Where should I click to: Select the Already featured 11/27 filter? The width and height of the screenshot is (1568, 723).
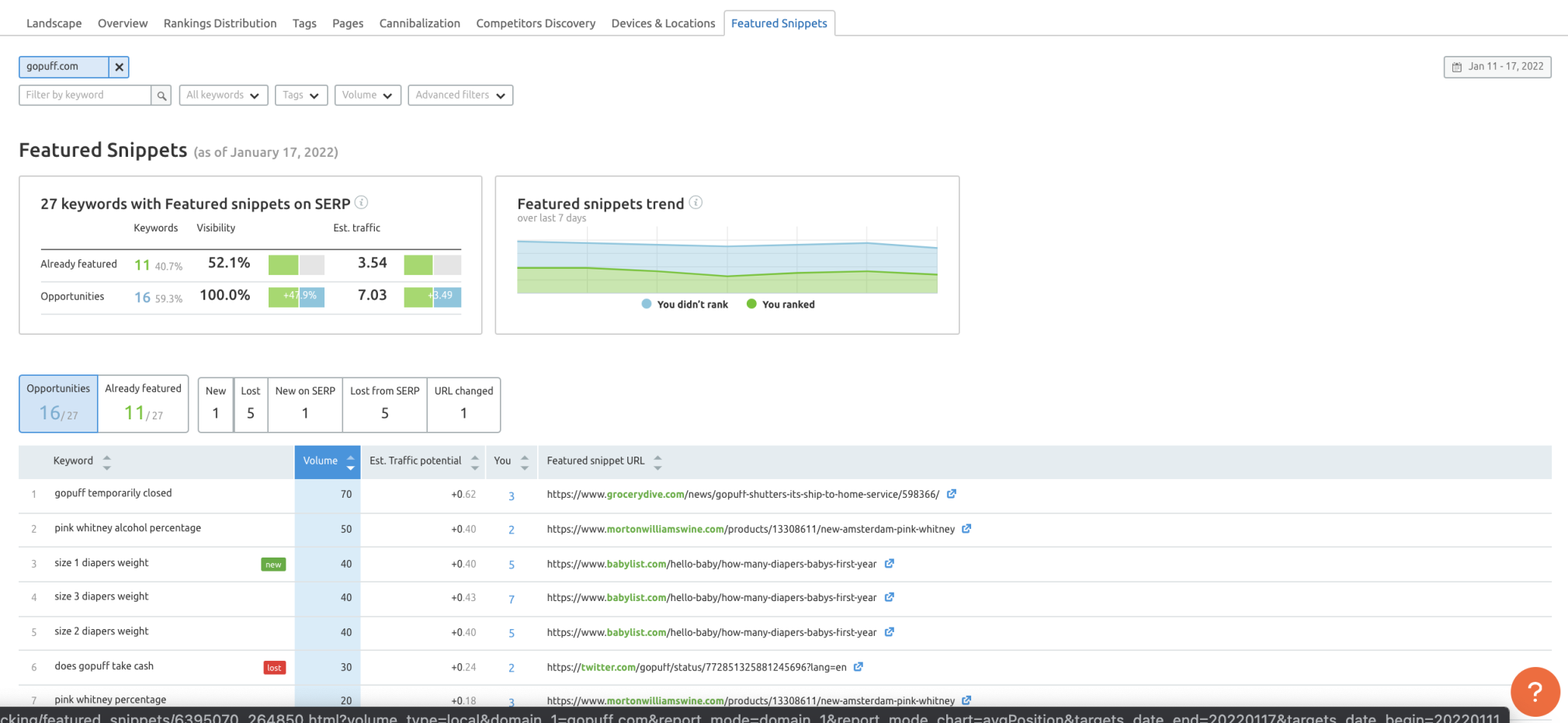pos(144,404)
